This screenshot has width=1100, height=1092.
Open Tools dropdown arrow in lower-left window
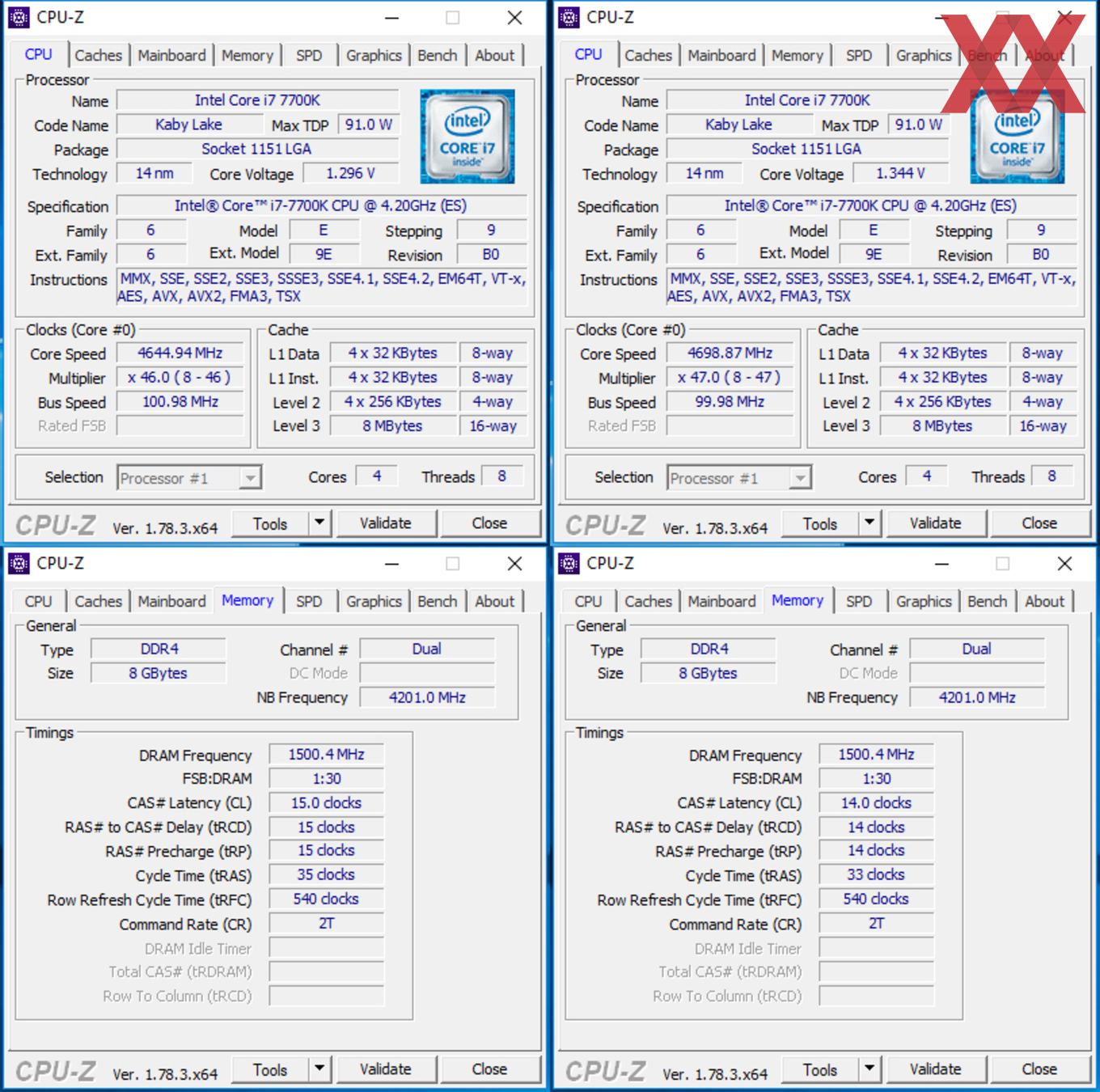click(320, 1069)
